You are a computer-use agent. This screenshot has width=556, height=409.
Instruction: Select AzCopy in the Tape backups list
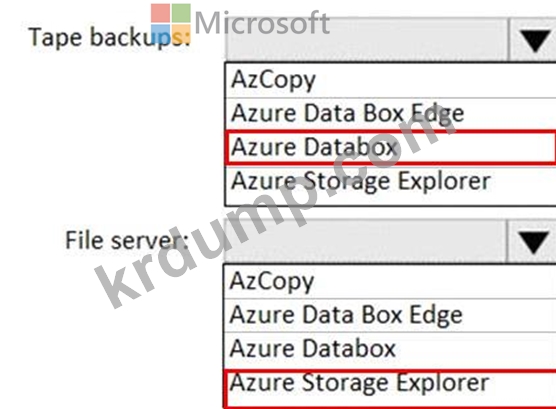(x=390, y=80)
